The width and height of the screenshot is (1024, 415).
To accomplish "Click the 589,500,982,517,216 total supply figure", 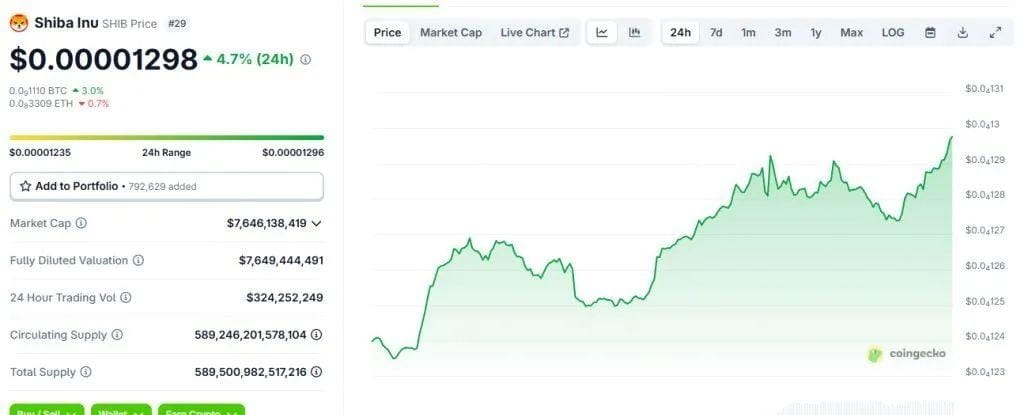I will [250, 372].
